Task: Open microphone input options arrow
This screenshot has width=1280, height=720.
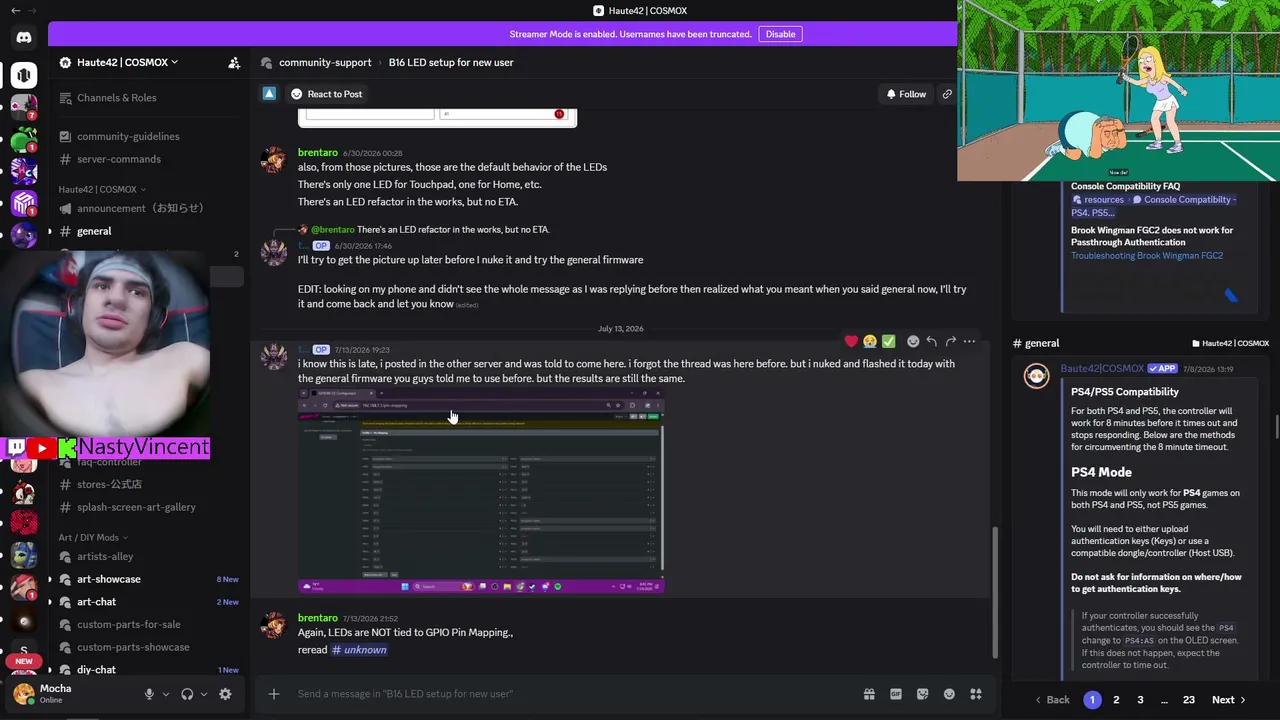Action: pos(166,694)
